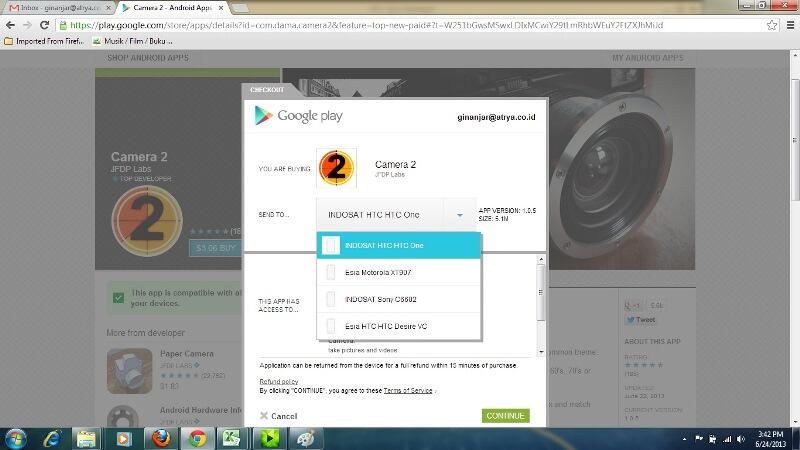
Task: Click the page vertical scrollbar thumb
Action: click(x=795, y=140)
